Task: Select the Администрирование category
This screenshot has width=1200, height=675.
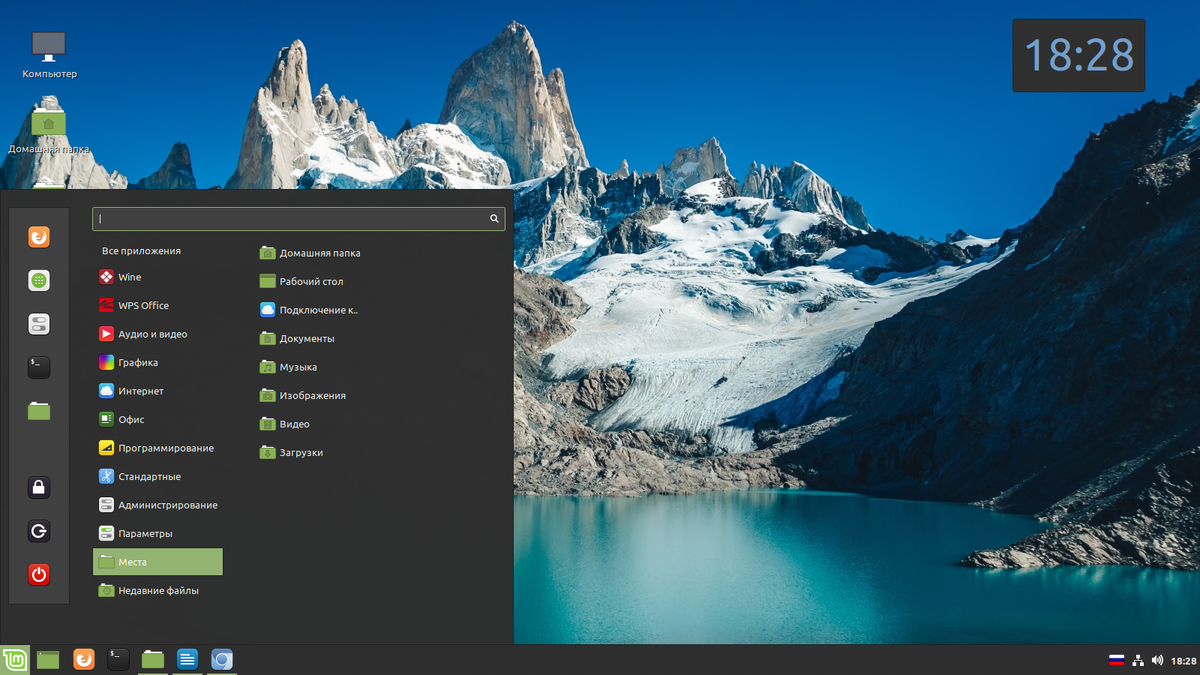Action: (158, 505)
